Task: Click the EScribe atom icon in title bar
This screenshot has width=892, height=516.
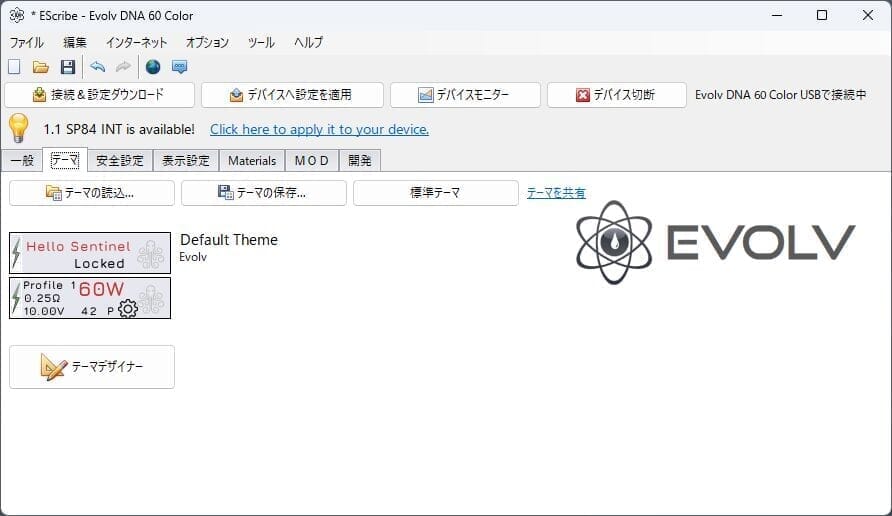Action: pos(16,15)
